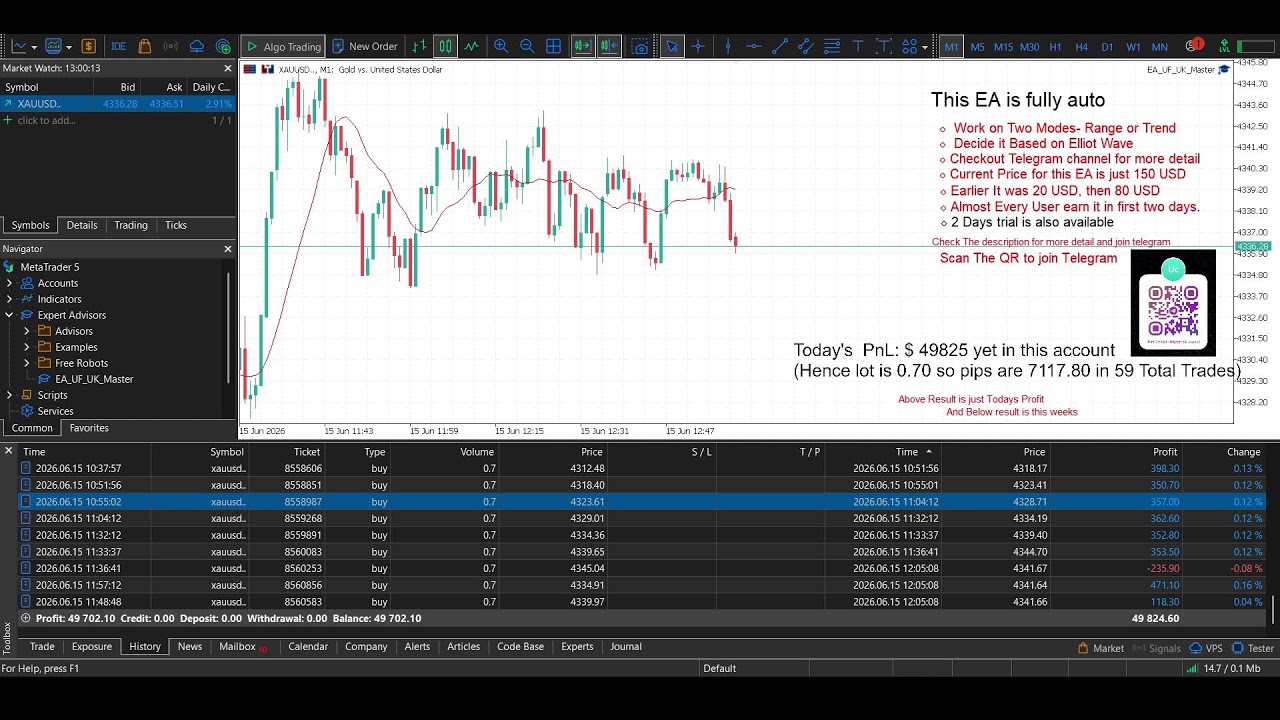The width and height of the screenshot is (1280, 720).
Task: Select the text T tool
Action: (x=858, y=46)
